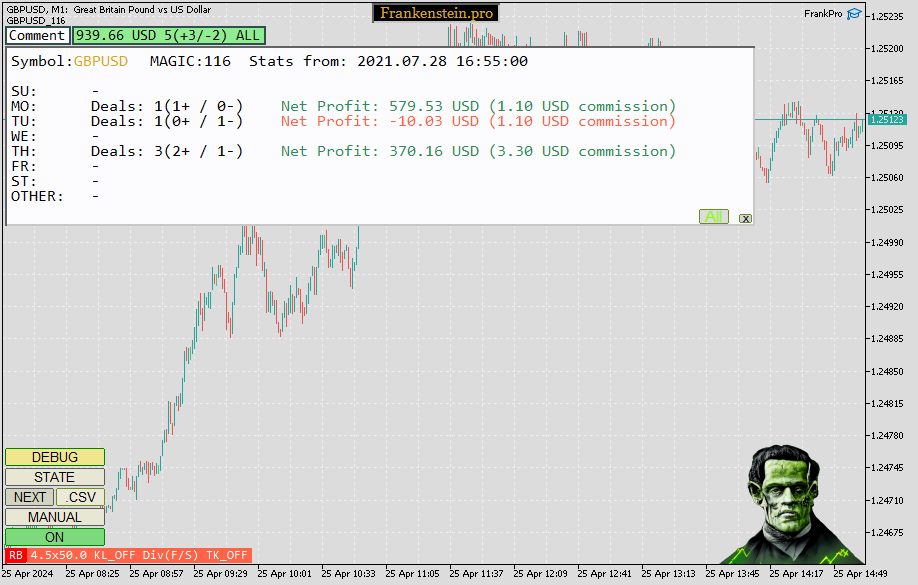This screenshot has height=585, width=918.
Task: Switch the EA ON toggle off
Action: 54,537
